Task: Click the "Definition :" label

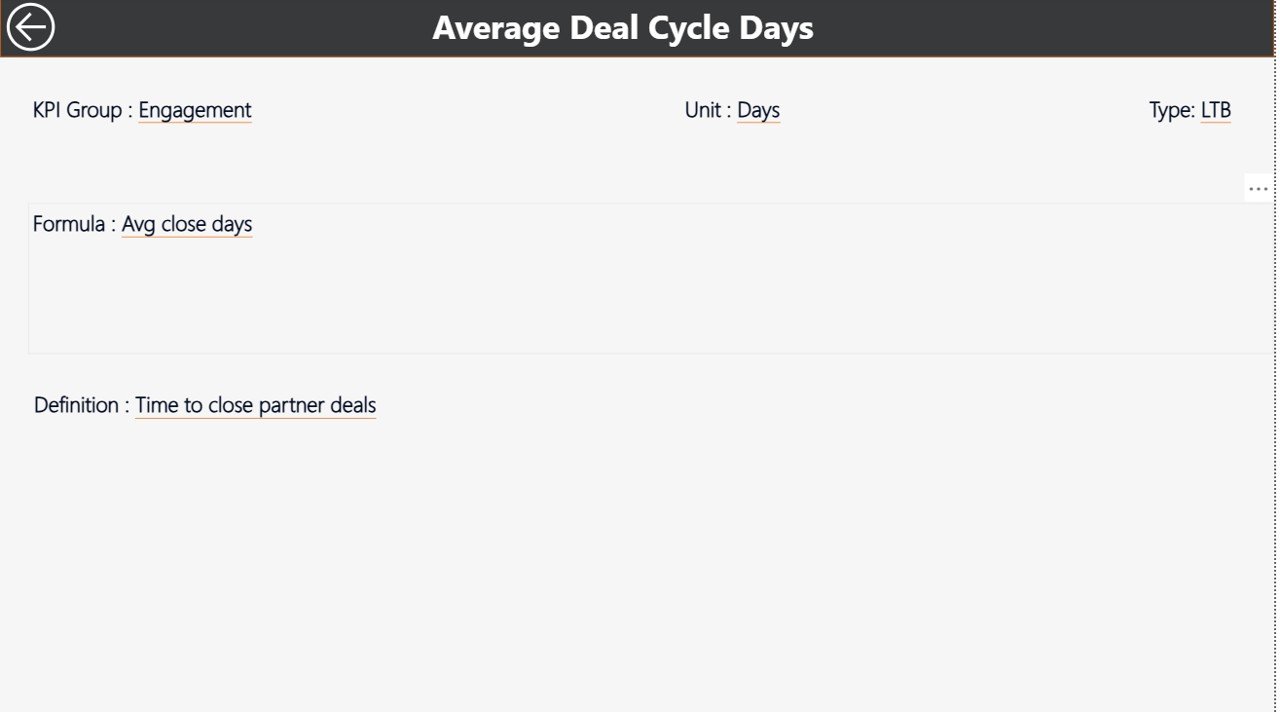Action: [x=82, y=405]
